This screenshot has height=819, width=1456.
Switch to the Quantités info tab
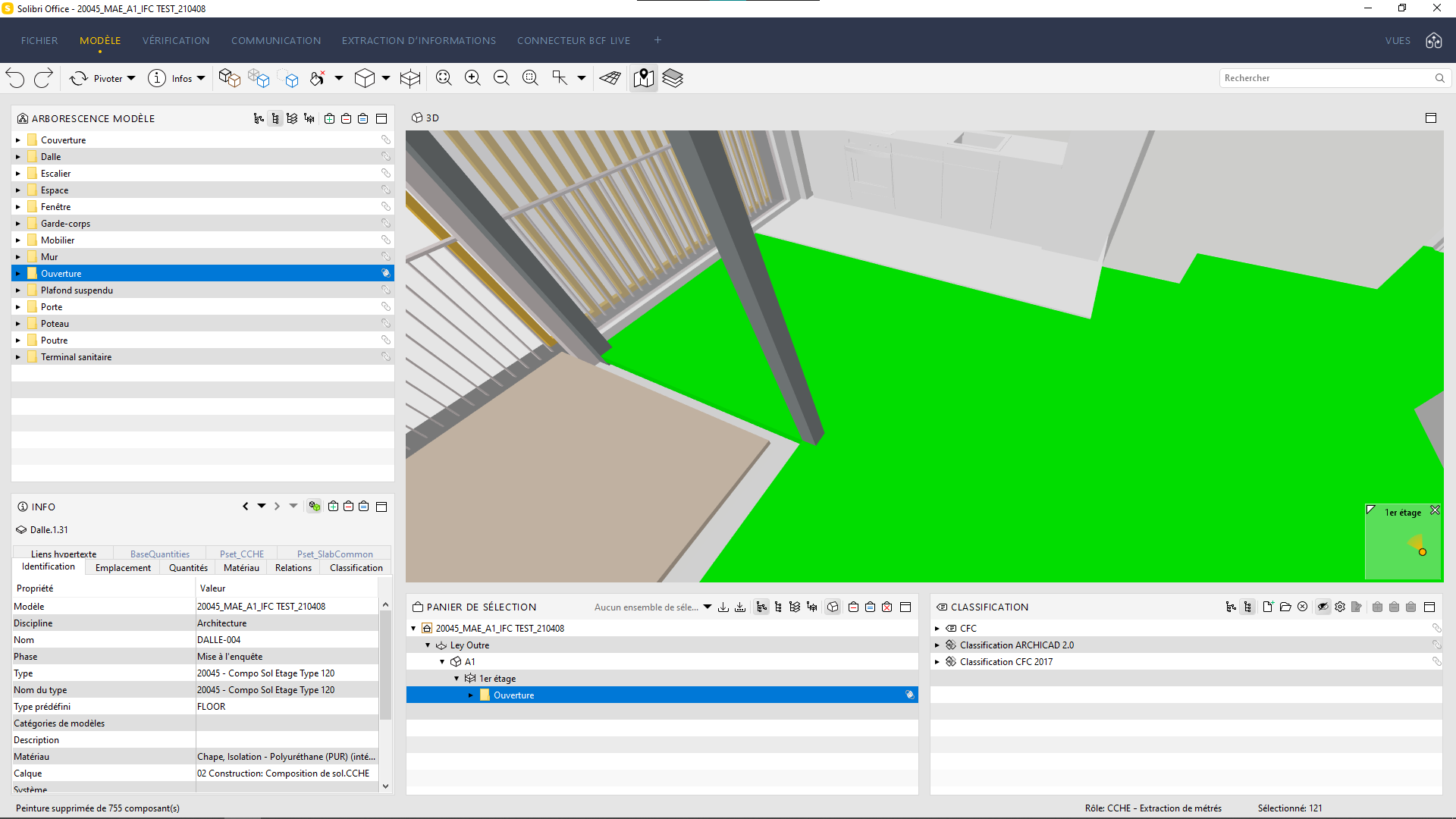coord(188,568)
